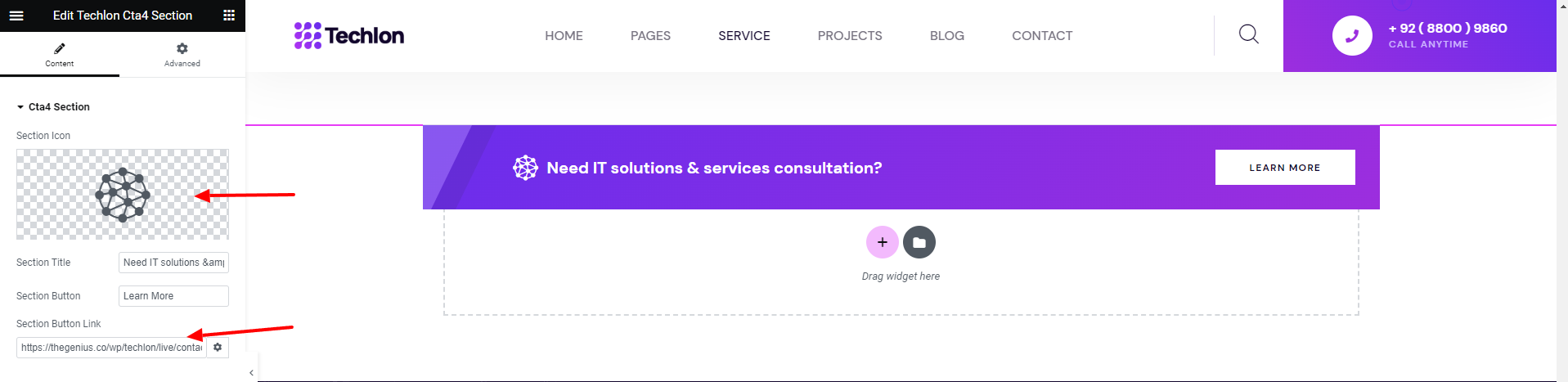Click the network icon in purple banner
The height and width of the screenshot is (382, 1568).
[525, 168]
